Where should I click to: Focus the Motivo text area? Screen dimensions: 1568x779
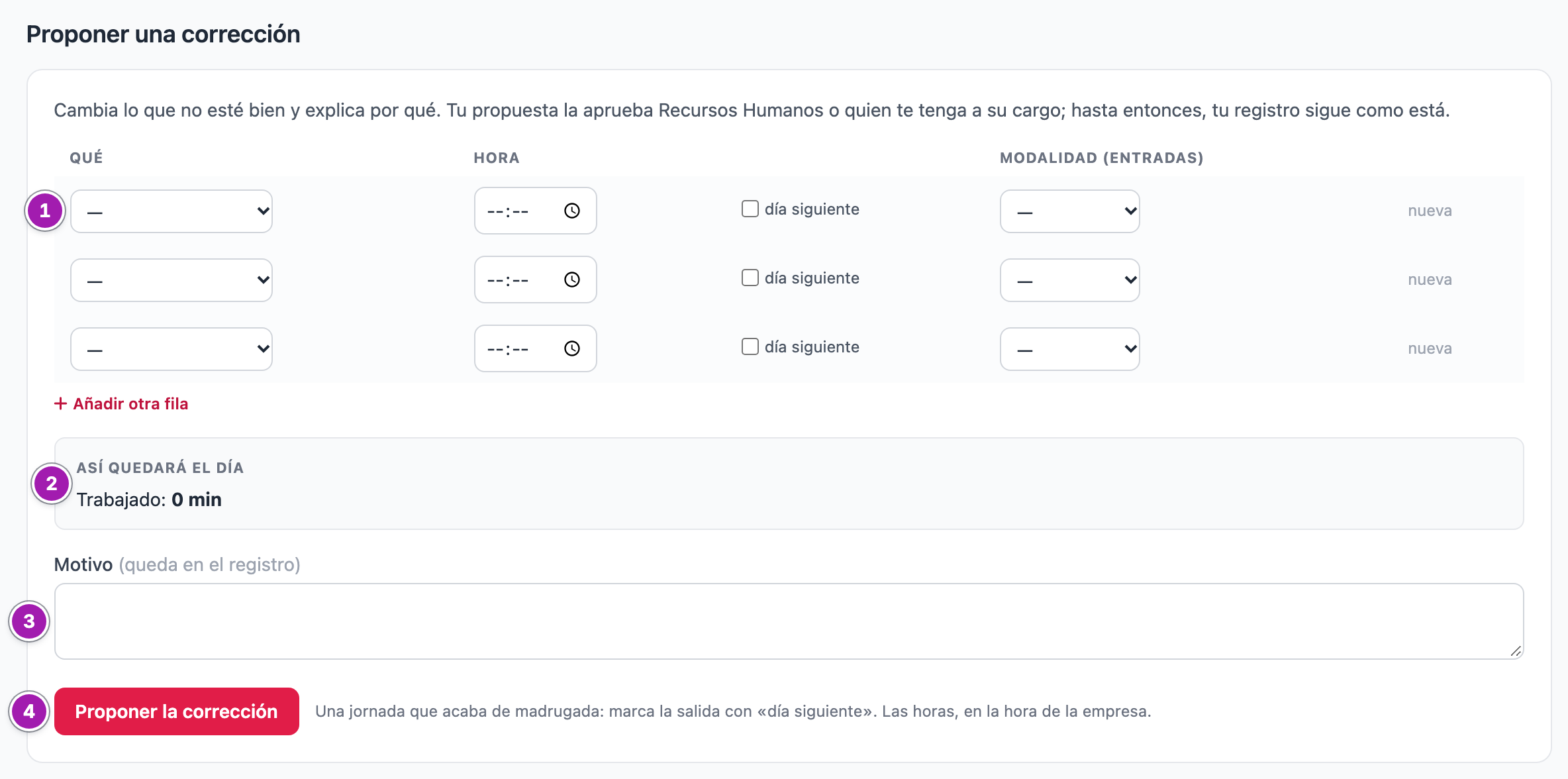click(x=789, y=621)
